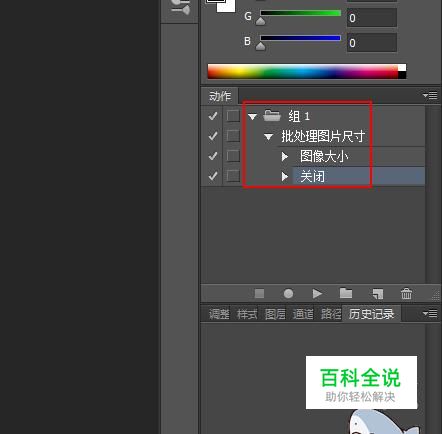Screen dimensions: 442x434
Task: Toggle the checkmark for 组 1
Action: click(213, 116)
